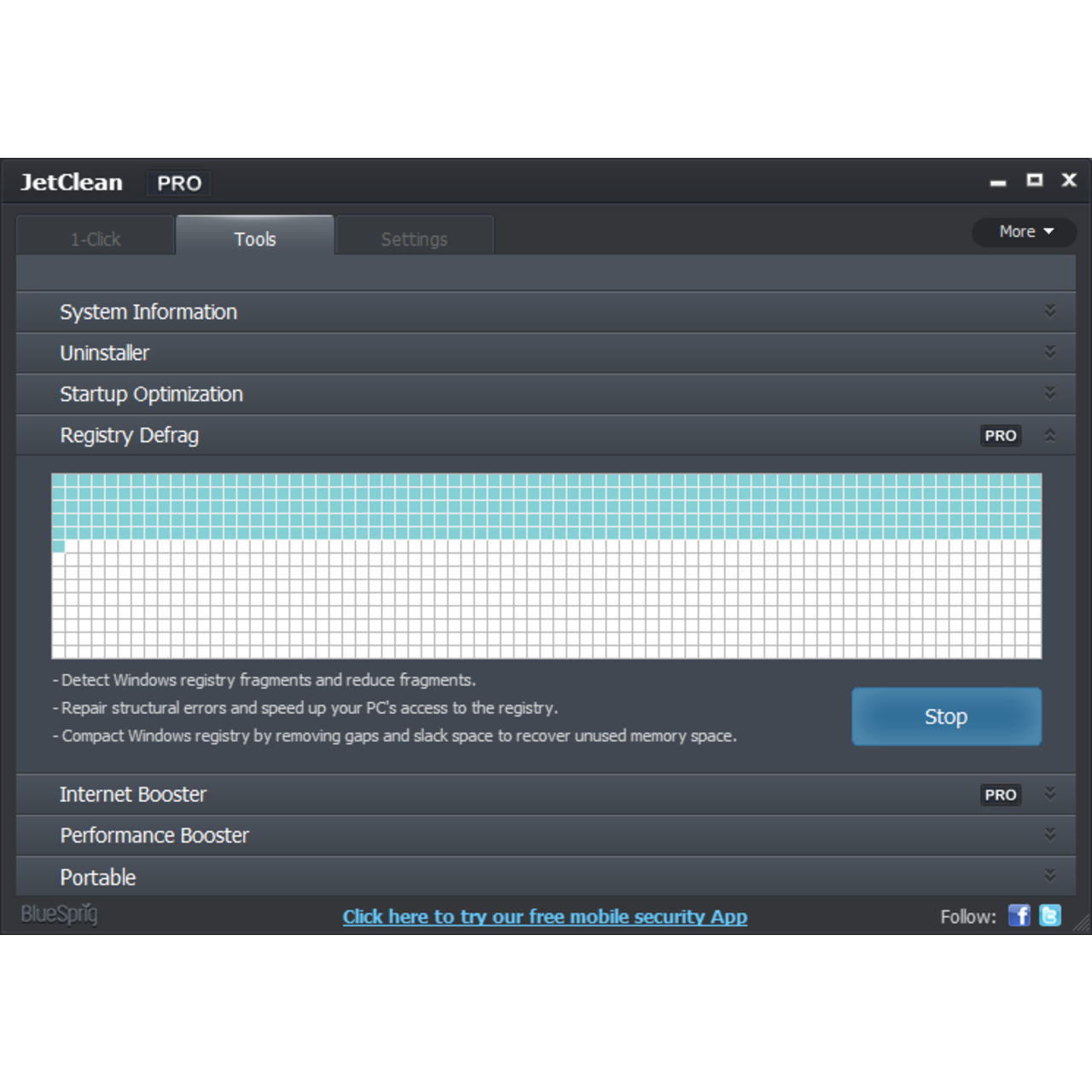Screen dimensions: 1092x1092
Task: Open the free mobile security App link
Action: pyautogui.click(x=545, y=916)
